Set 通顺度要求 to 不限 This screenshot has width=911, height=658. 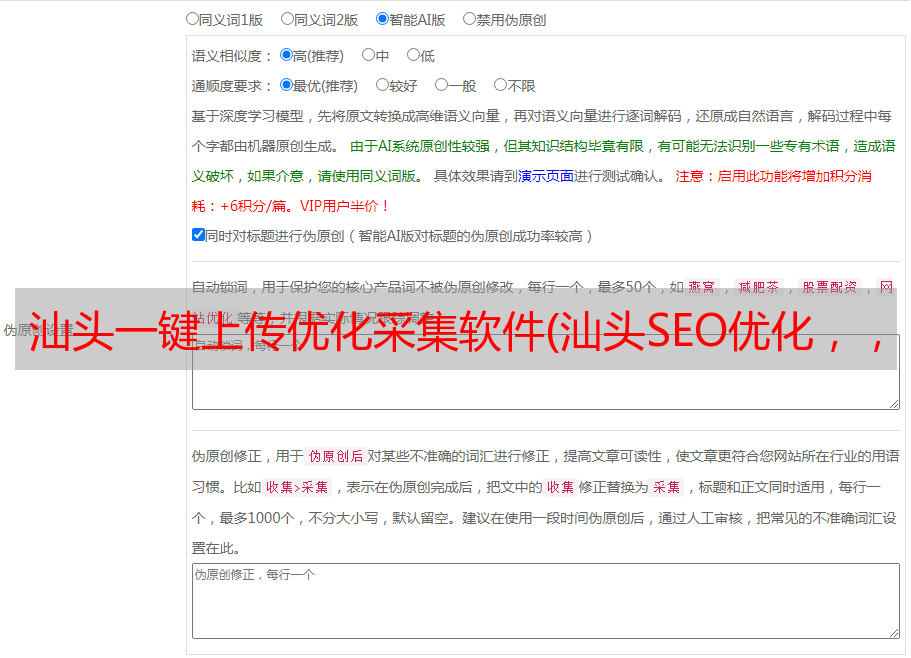(x=500, y=85)
